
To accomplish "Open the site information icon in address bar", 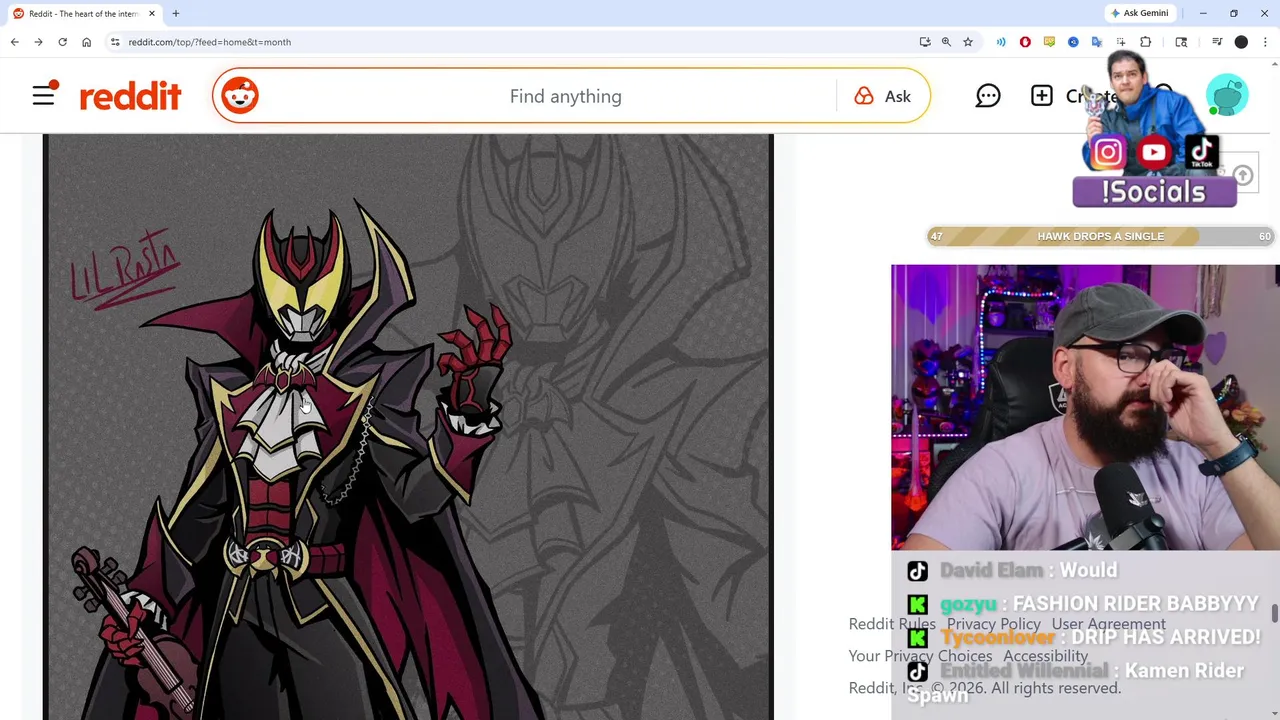I will pyautogui.click(x=115, y=42).
